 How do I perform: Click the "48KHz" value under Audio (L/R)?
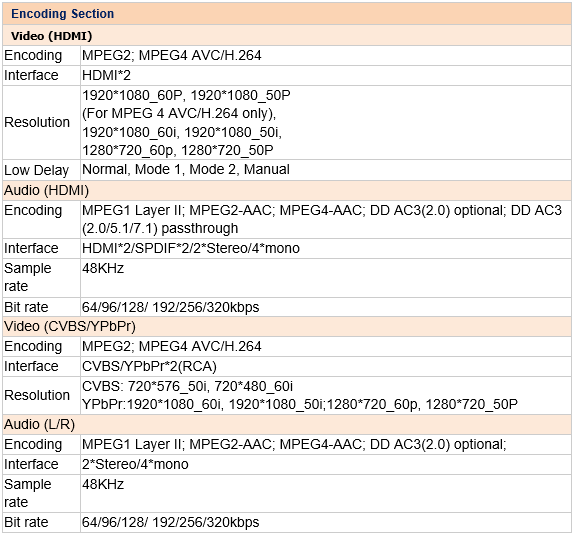click(103, 485)
